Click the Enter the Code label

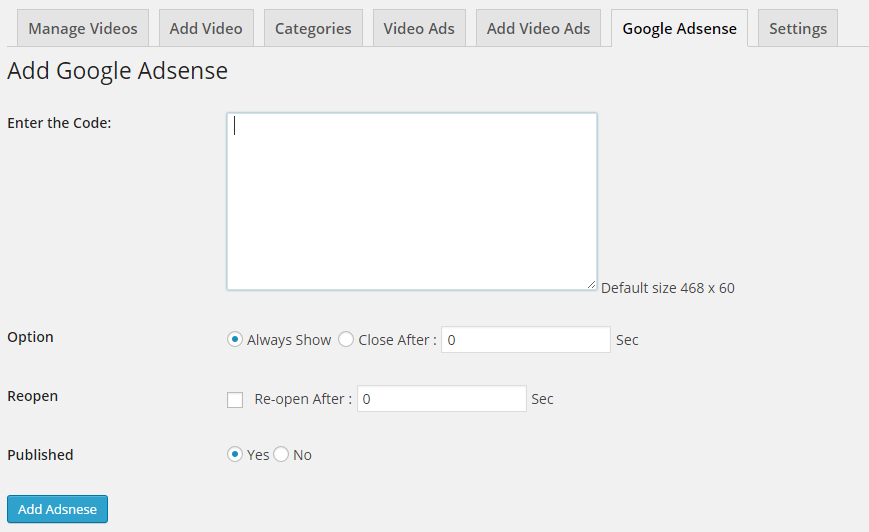point(59,123)
